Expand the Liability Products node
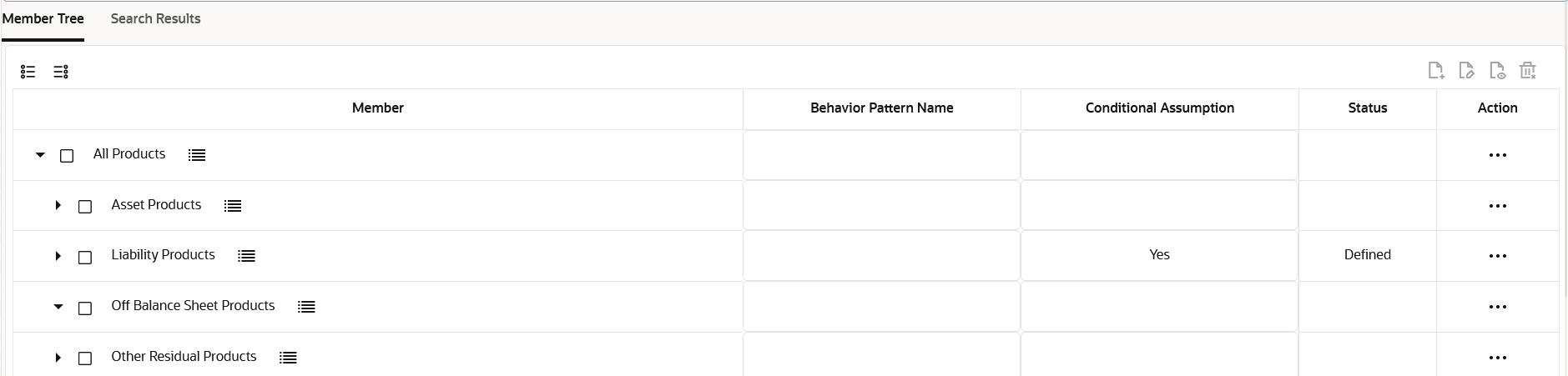The height and width of the screenshot is (376, 1568). tap(58, 256)
